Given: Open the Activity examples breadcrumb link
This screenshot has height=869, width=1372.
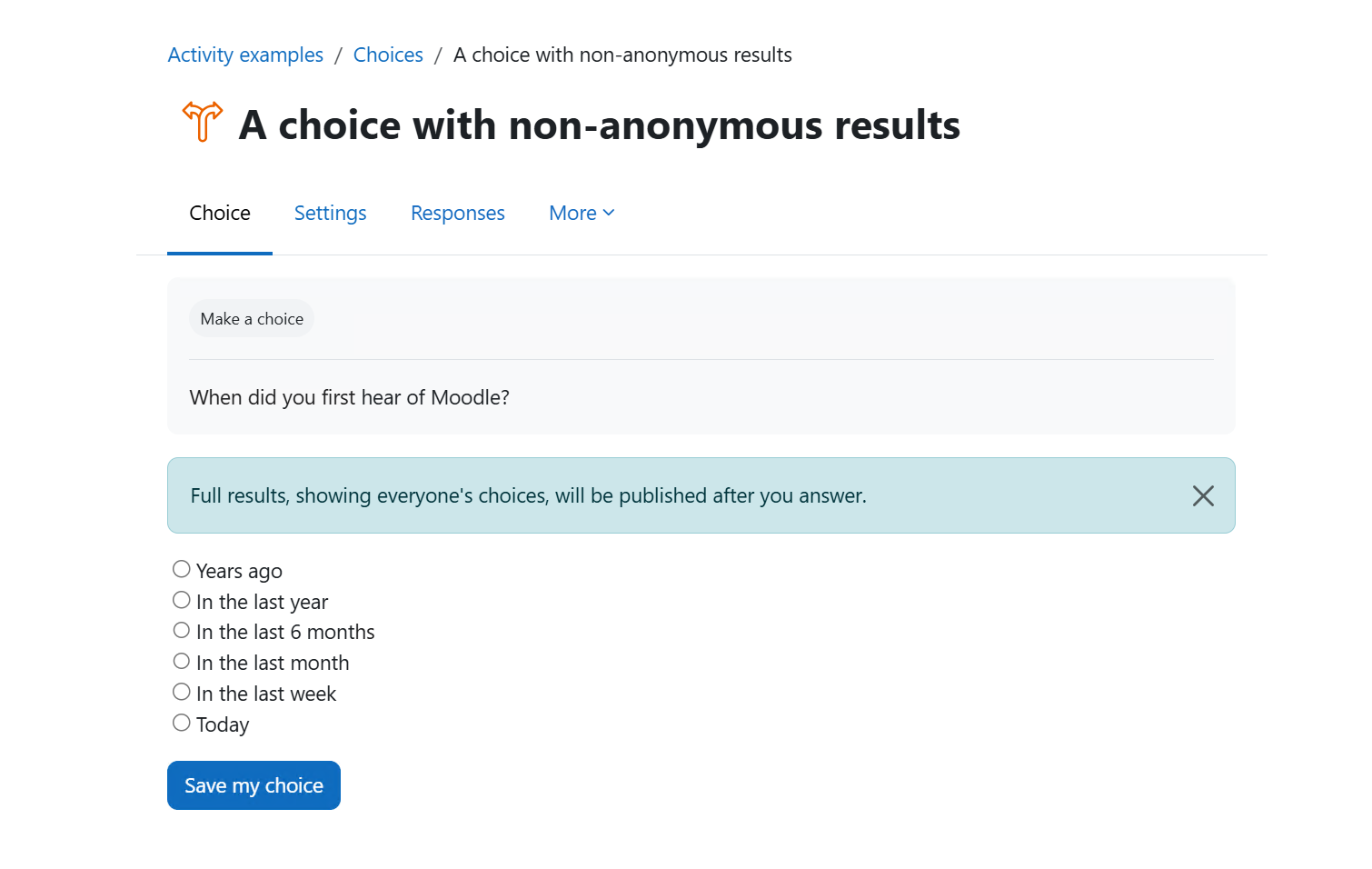Looking at the screenshot, I should [245, 55].
